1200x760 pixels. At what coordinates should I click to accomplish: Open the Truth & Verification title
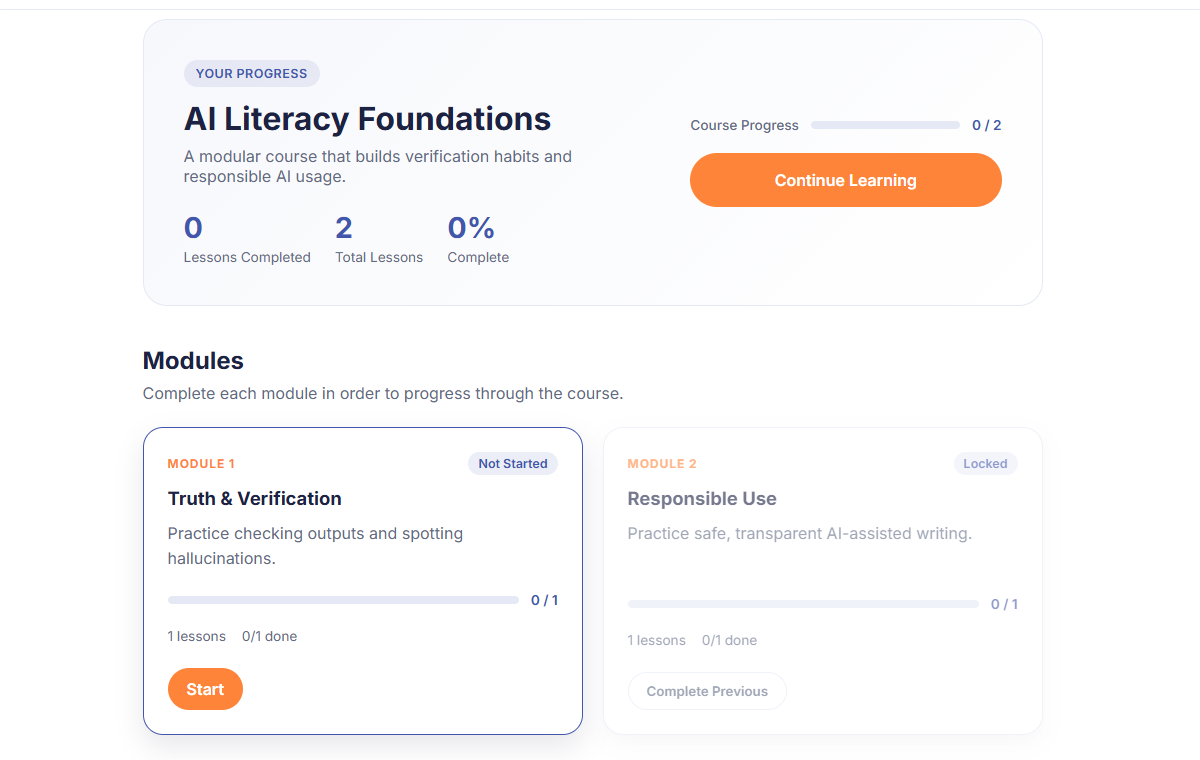254,498
